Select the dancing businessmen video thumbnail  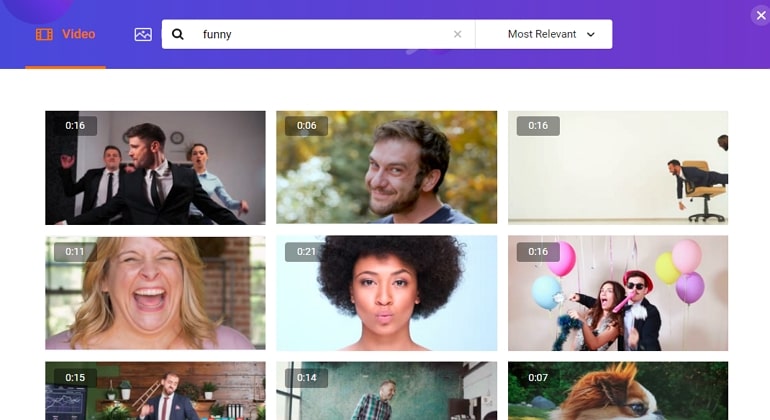pyautogui.click(x=155, y=168)
